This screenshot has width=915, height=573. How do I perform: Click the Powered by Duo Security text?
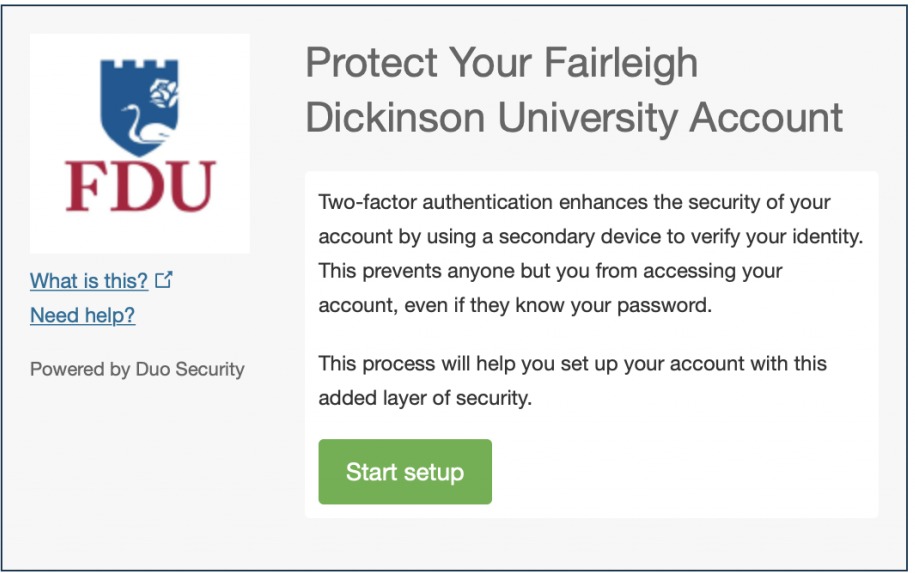click(x=137, y=369)
